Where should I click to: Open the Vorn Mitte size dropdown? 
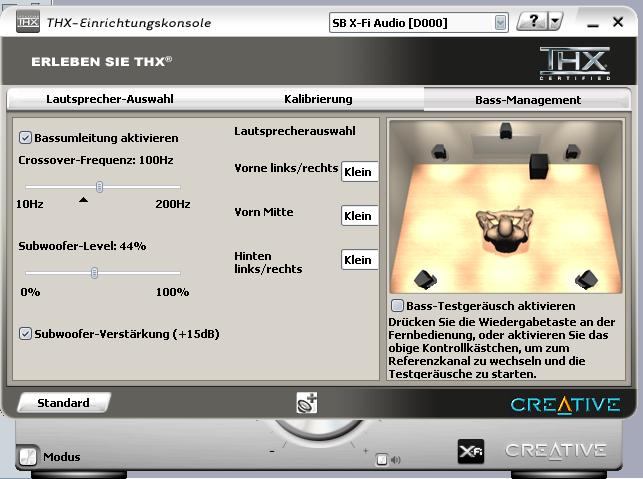click(x=359, y=216)
